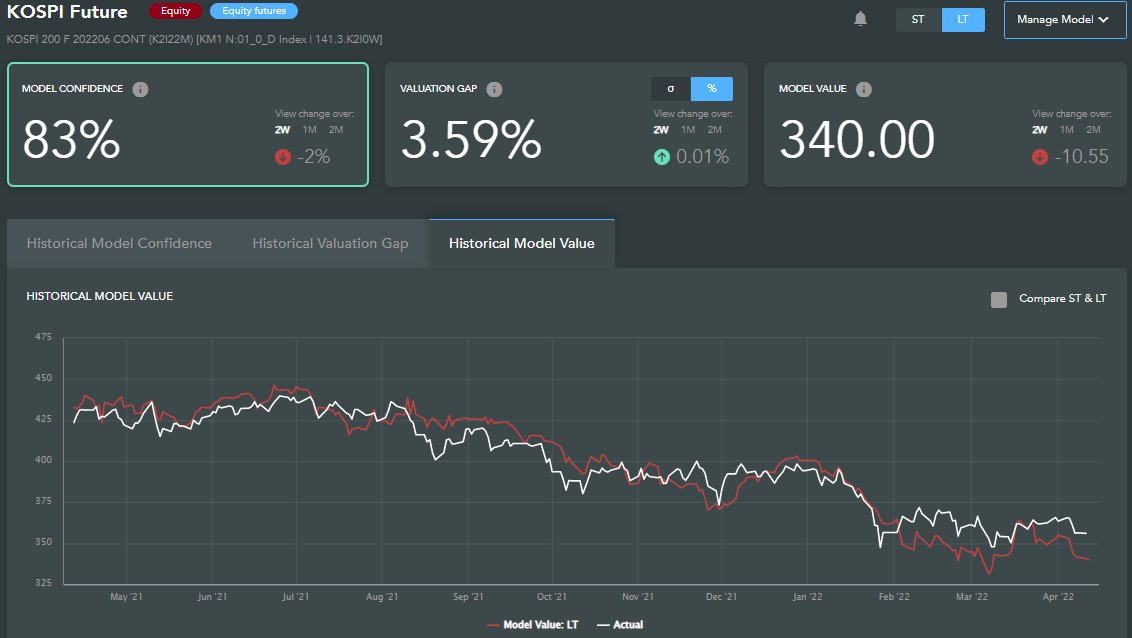Select 2W change in Model Value card
This screenshot has width=1132, height=638.
point(1040,130)
